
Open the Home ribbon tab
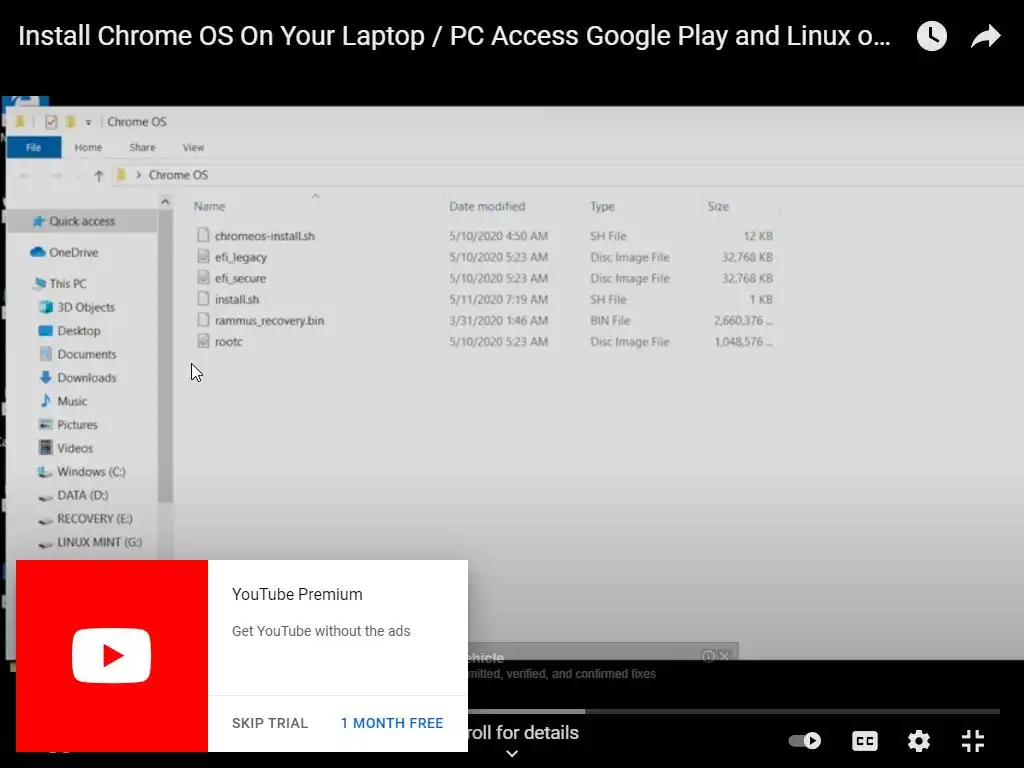88,148
